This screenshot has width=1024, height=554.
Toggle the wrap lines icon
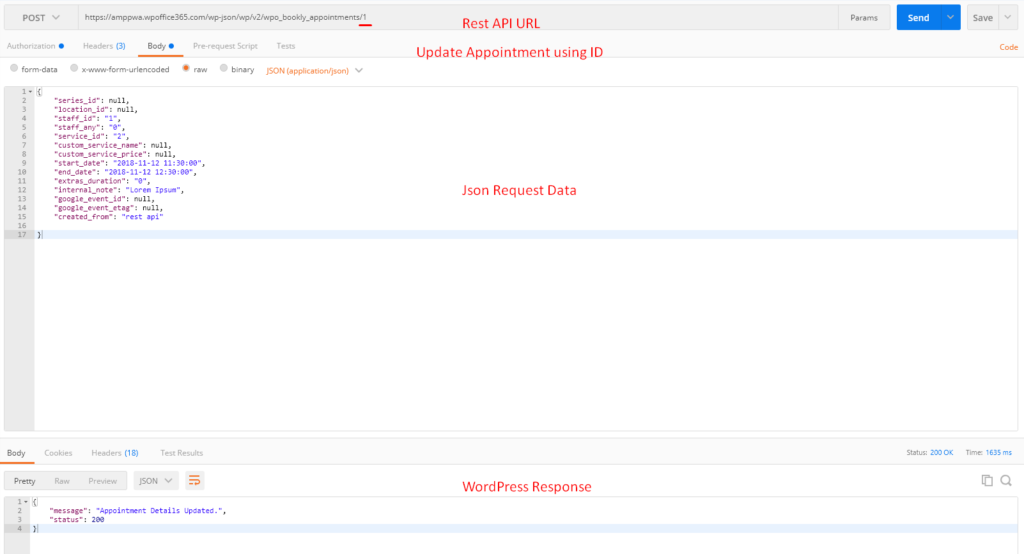(x=195, y=481)
